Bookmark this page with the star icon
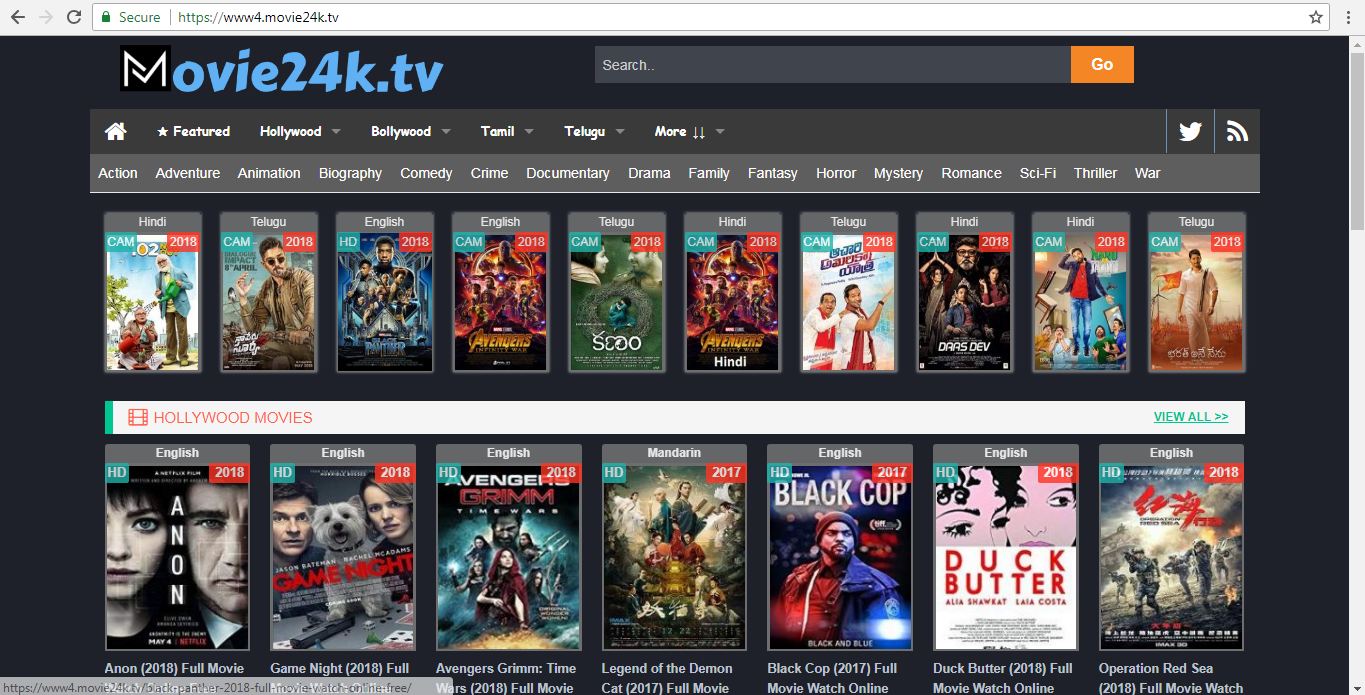 coord(1316,17)
